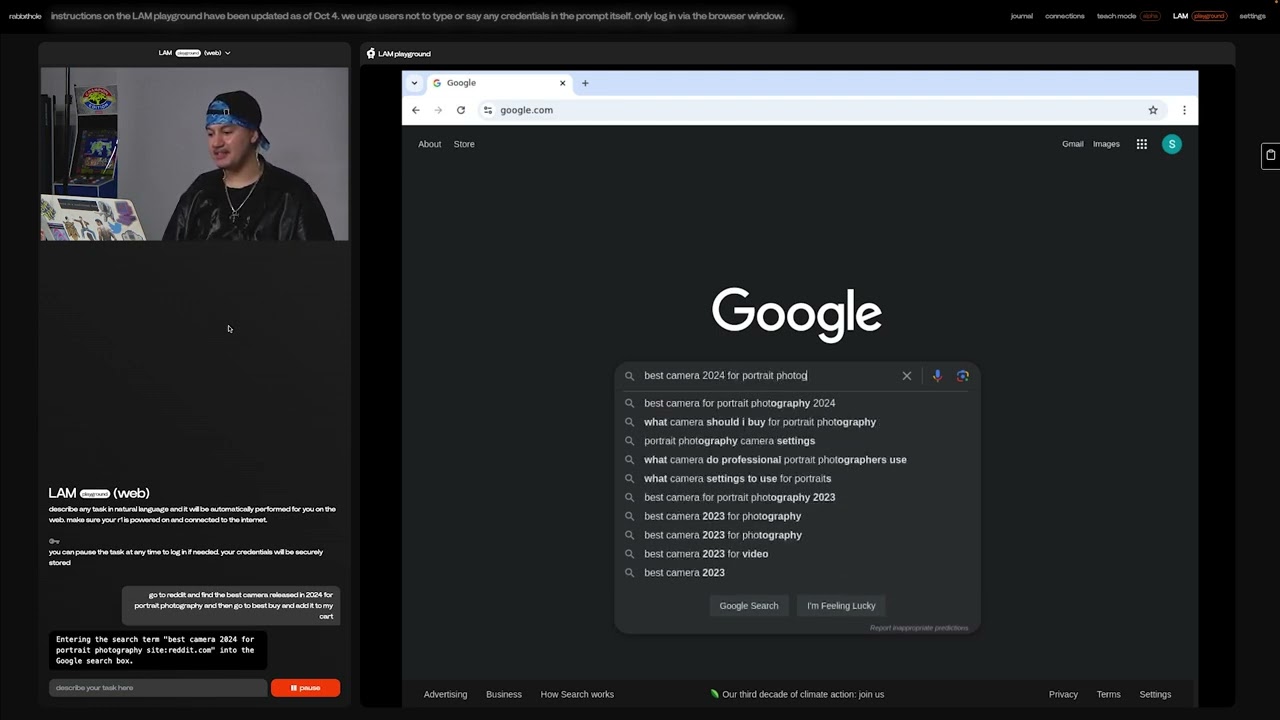
Task: Open the About link
Action: click(x=429, y=144)
